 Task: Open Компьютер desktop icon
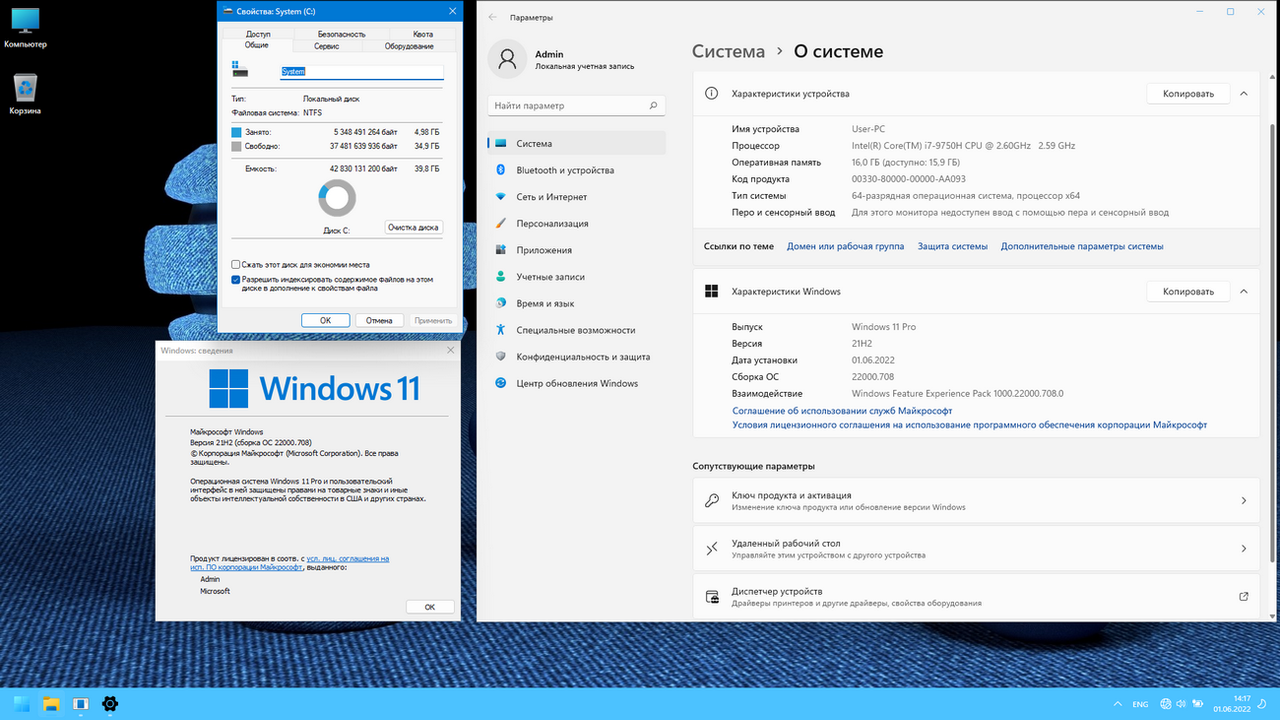25,28
